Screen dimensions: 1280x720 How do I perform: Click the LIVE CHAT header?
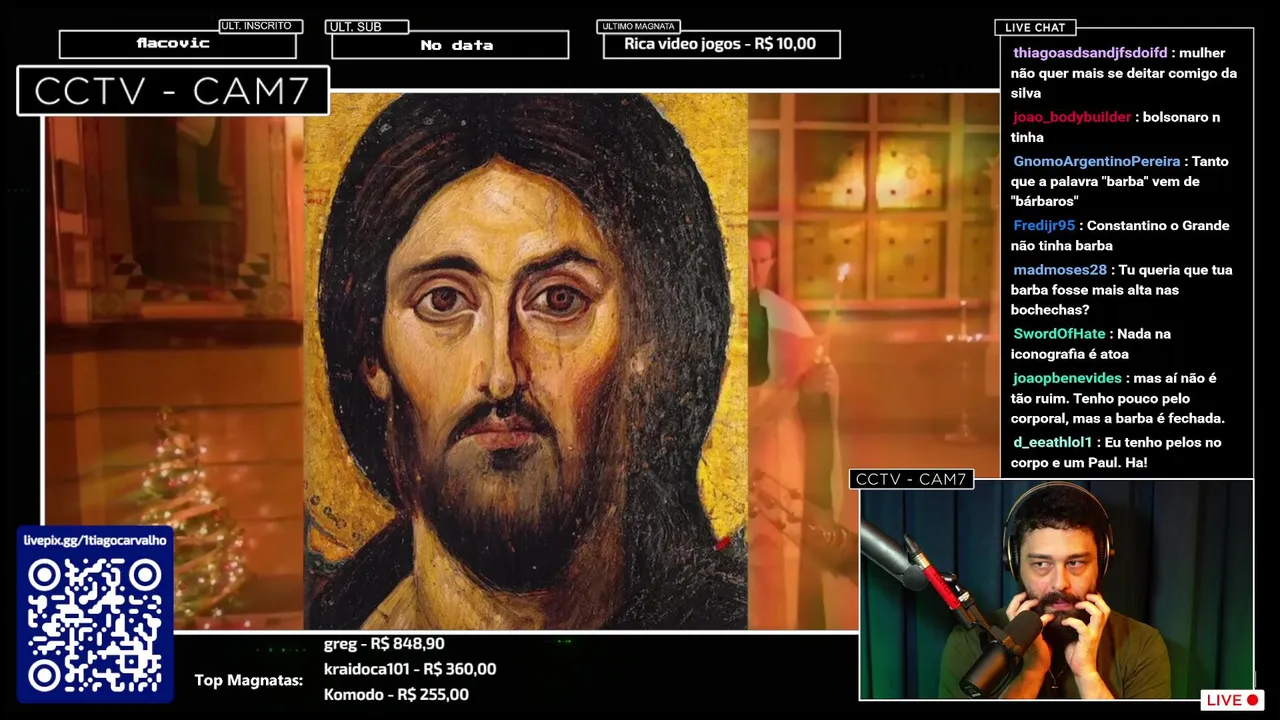[1035, 27]
